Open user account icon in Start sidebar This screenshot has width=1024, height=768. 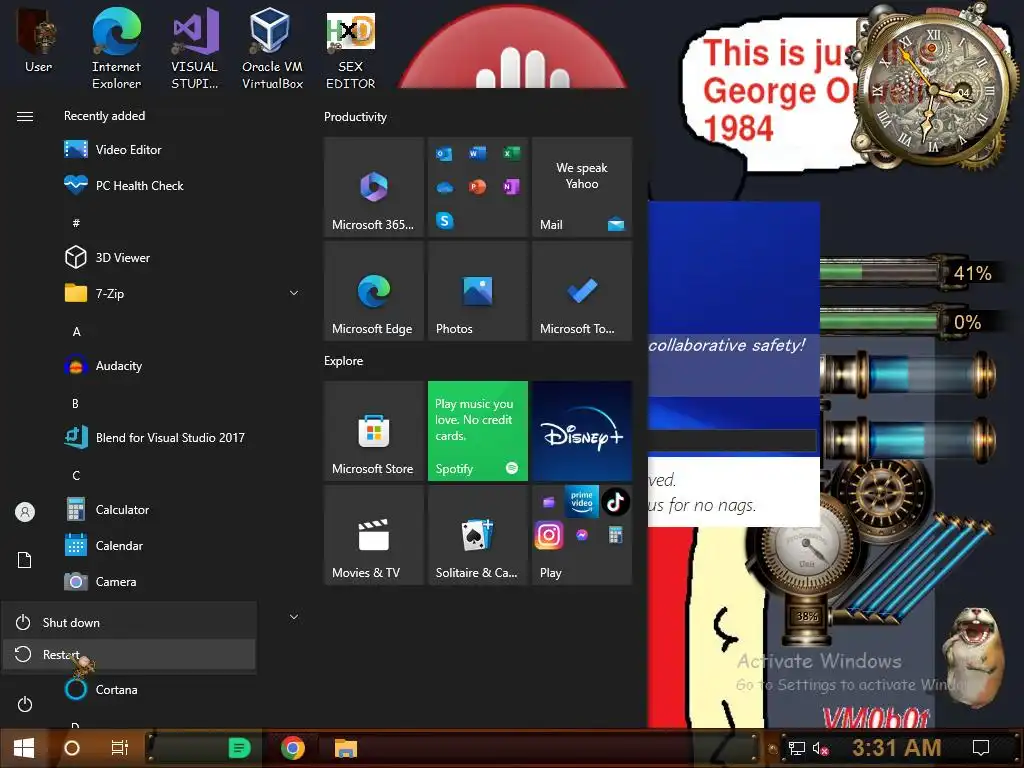pyautogui.click(x=25, y=512)
